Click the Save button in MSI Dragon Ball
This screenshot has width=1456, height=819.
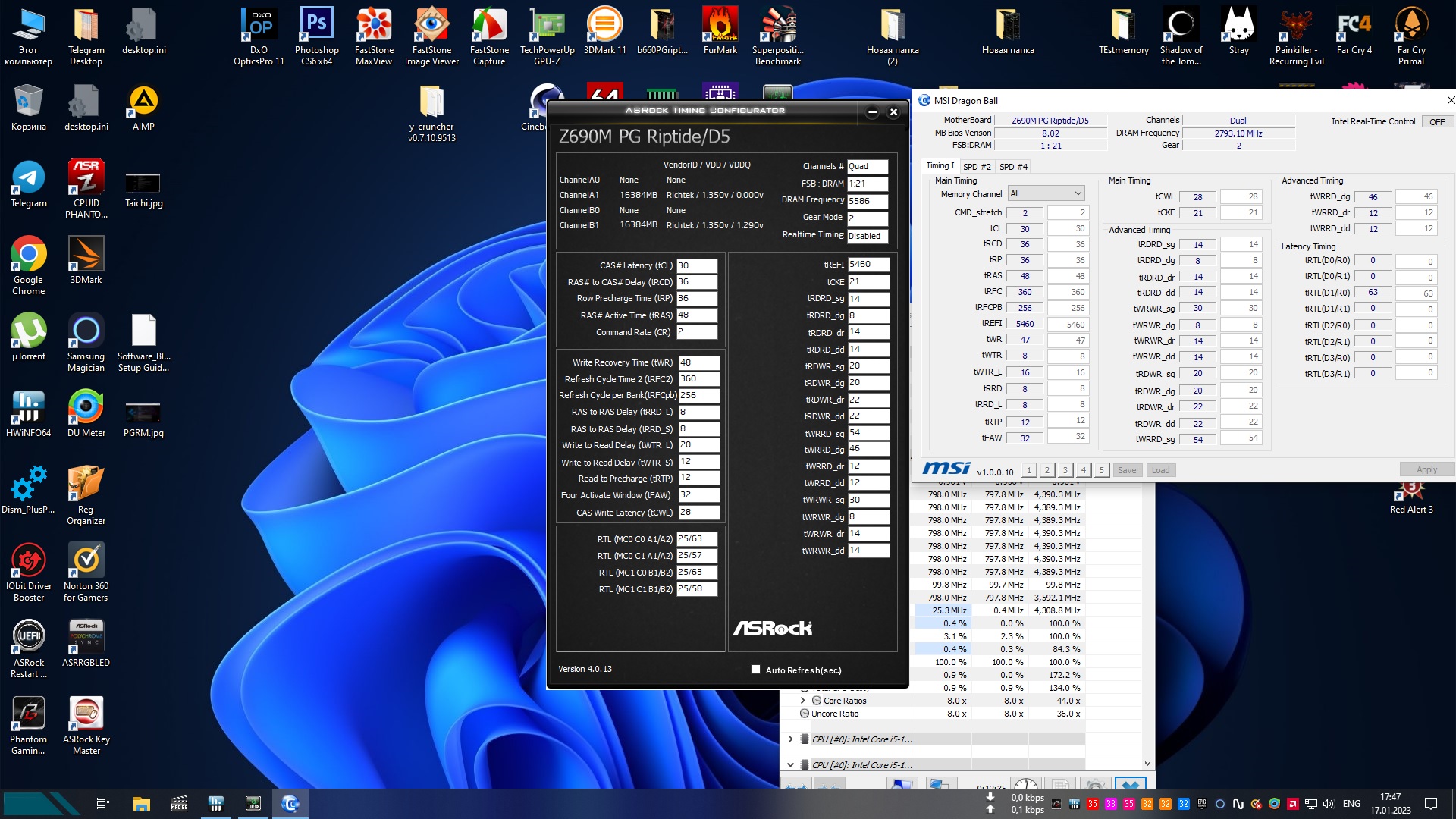coord(1127,470)
